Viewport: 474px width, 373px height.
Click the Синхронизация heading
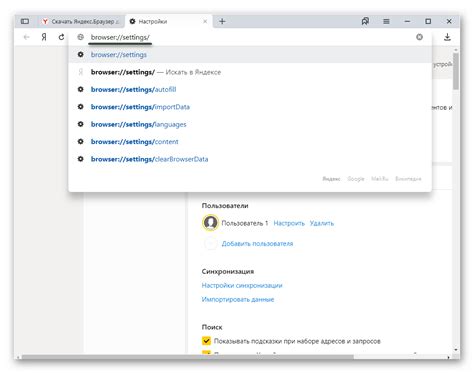tap(228, 271)
